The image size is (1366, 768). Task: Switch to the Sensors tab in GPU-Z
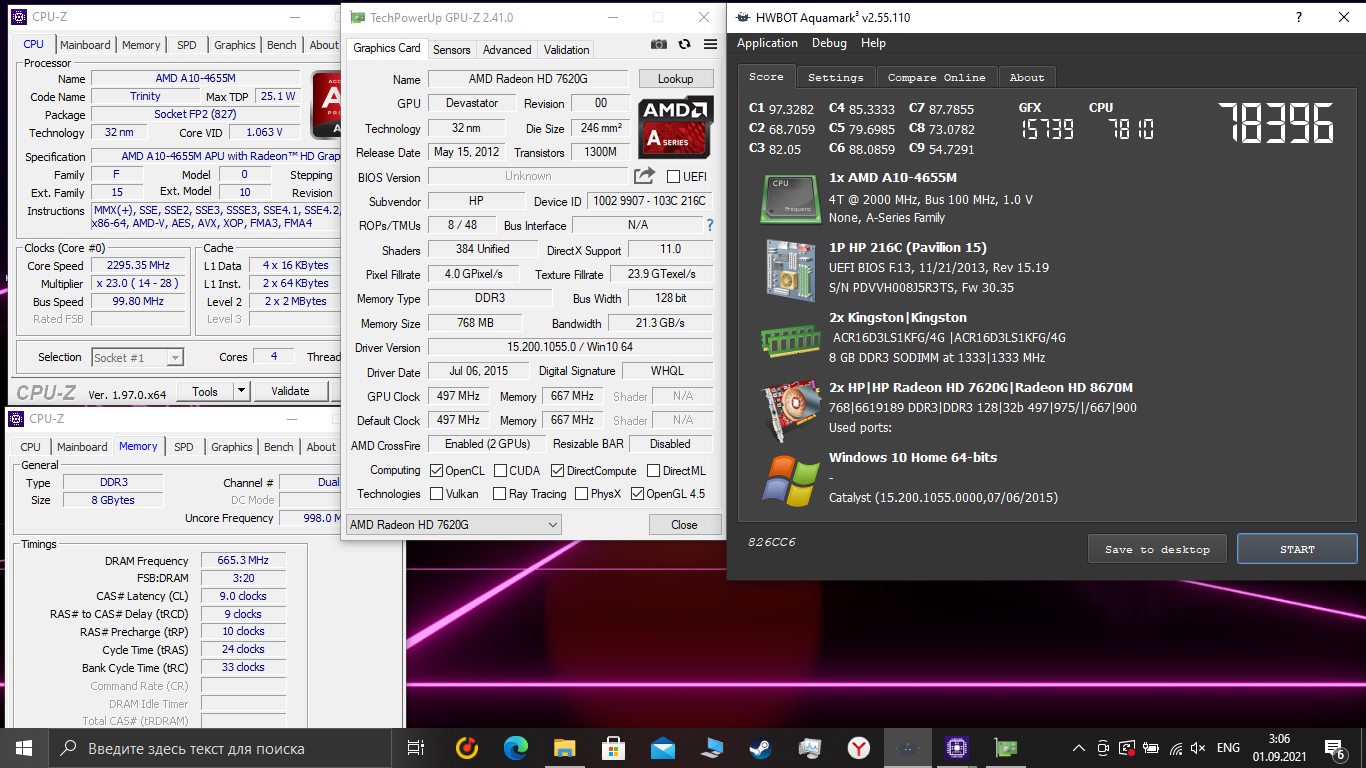tap(451, 49)
